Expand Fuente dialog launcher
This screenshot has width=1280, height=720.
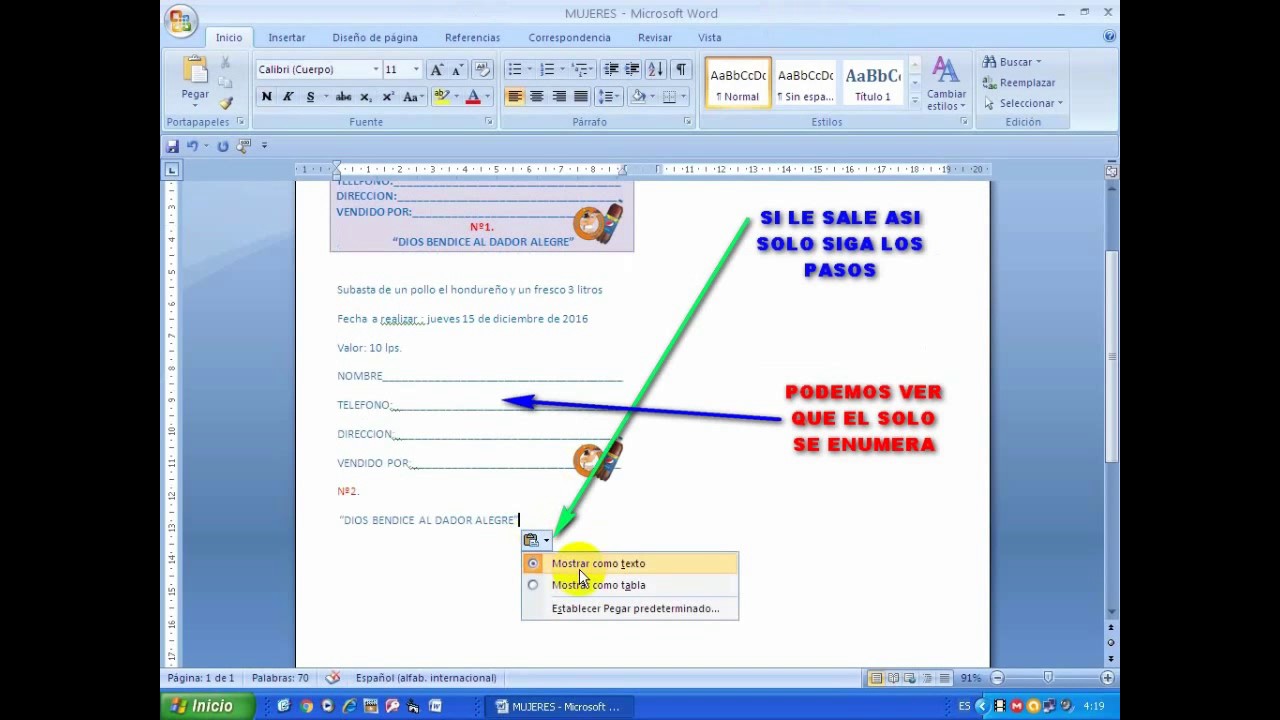pyautogui.click(x=489, y=122)
